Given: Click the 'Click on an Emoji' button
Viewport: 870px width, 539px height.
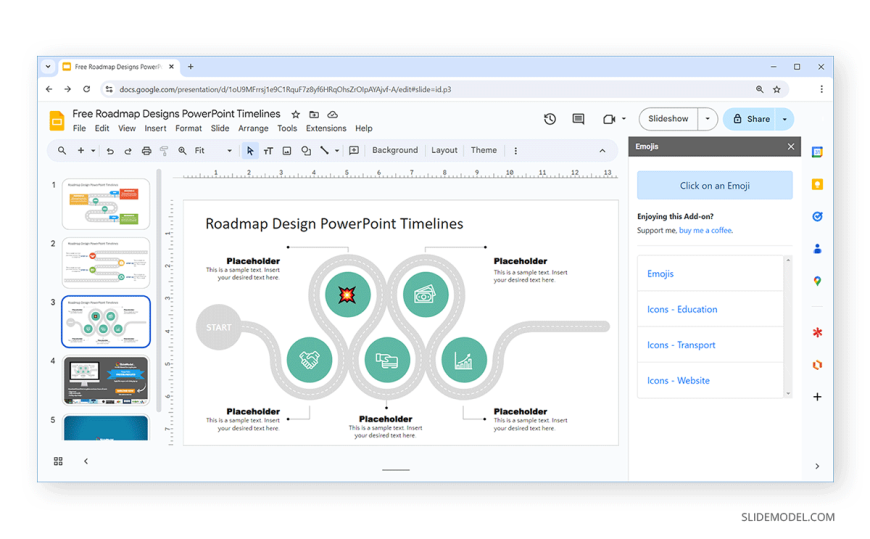Looking at the screenshot, I should [715, 185].
